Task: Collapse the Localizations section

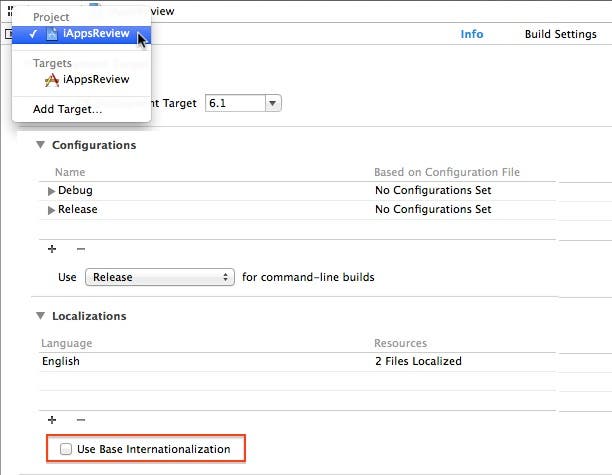Action: point(41,316)
